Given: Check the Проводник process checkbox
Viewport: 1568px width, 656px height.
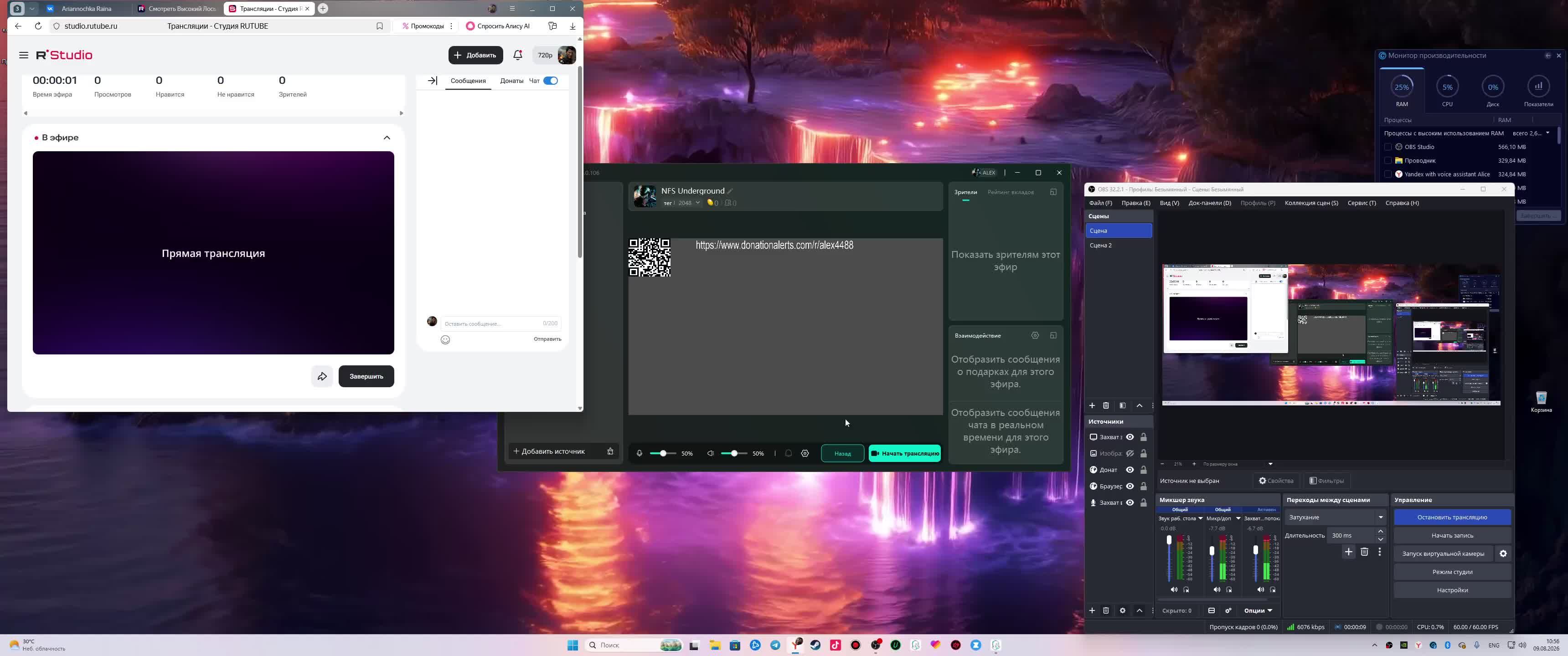Looking at the screenshot, I should click(x=1388, y=161).
